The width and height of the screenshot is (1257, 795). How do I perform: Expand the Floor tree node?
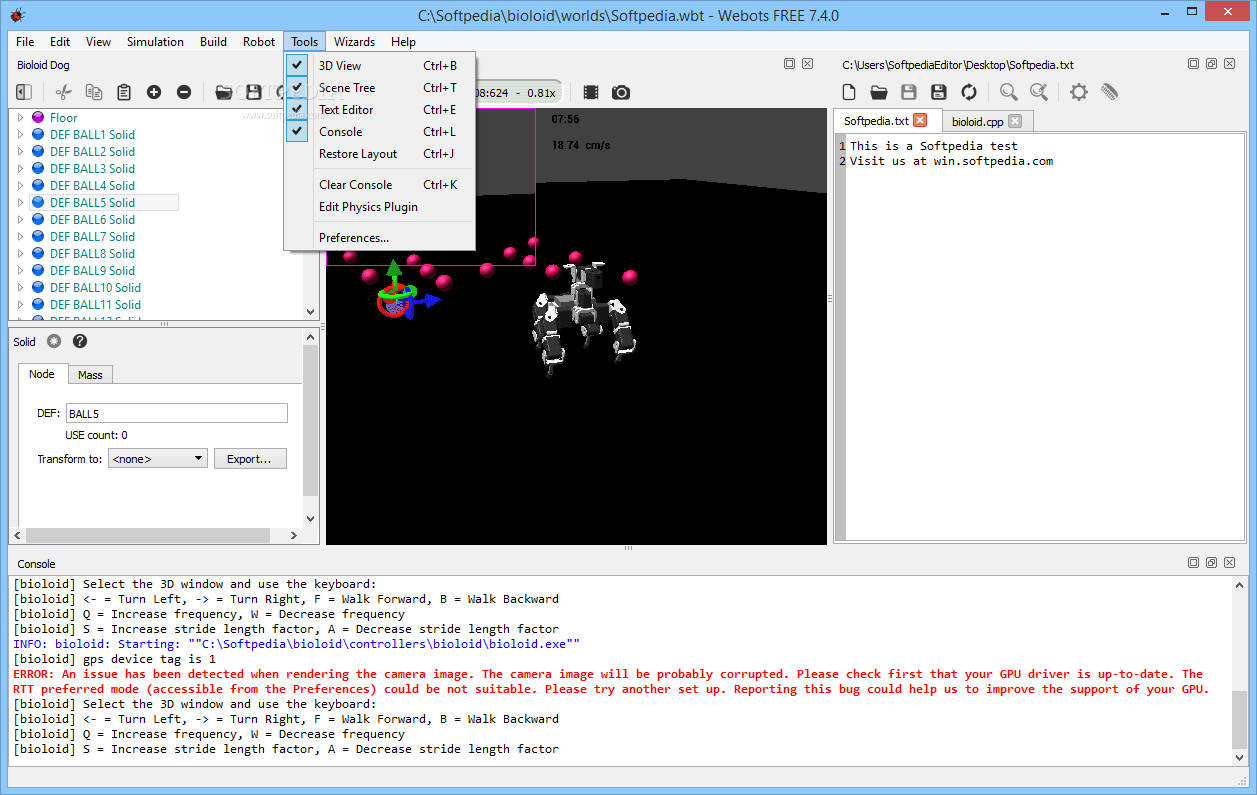coord(20,117)
